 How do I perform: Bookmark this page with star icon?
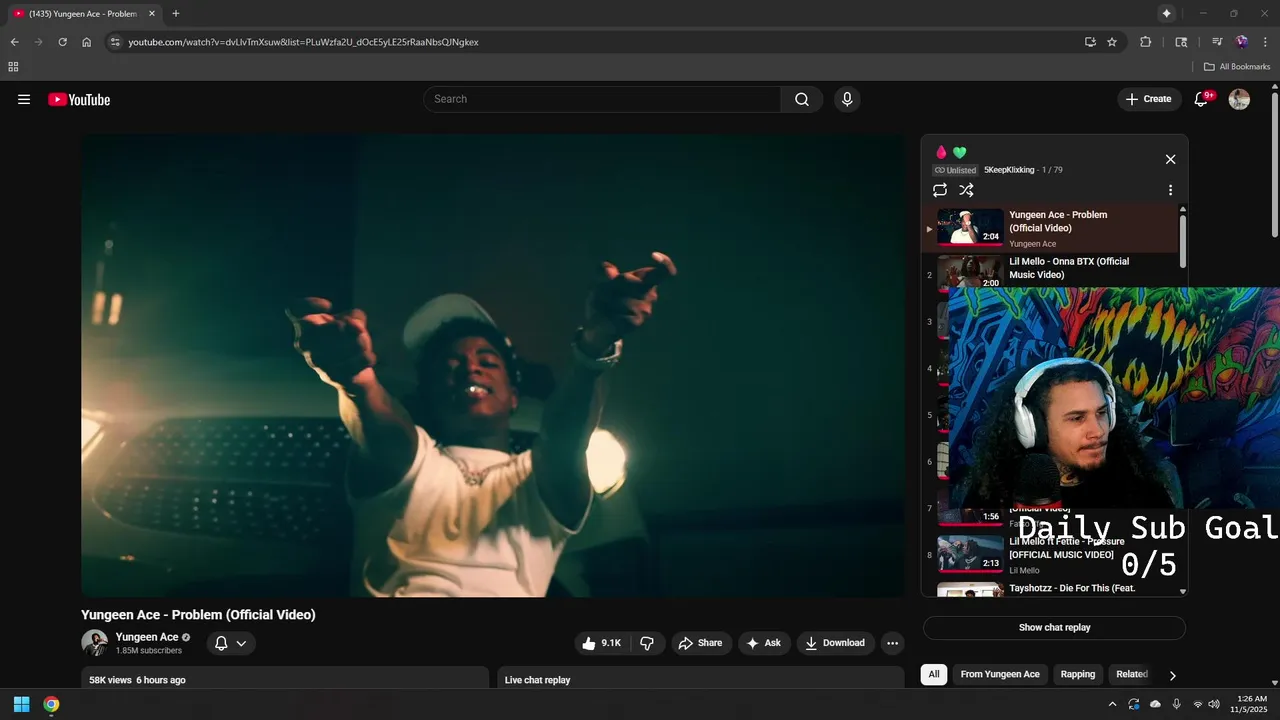click(x=1112, y=42)
